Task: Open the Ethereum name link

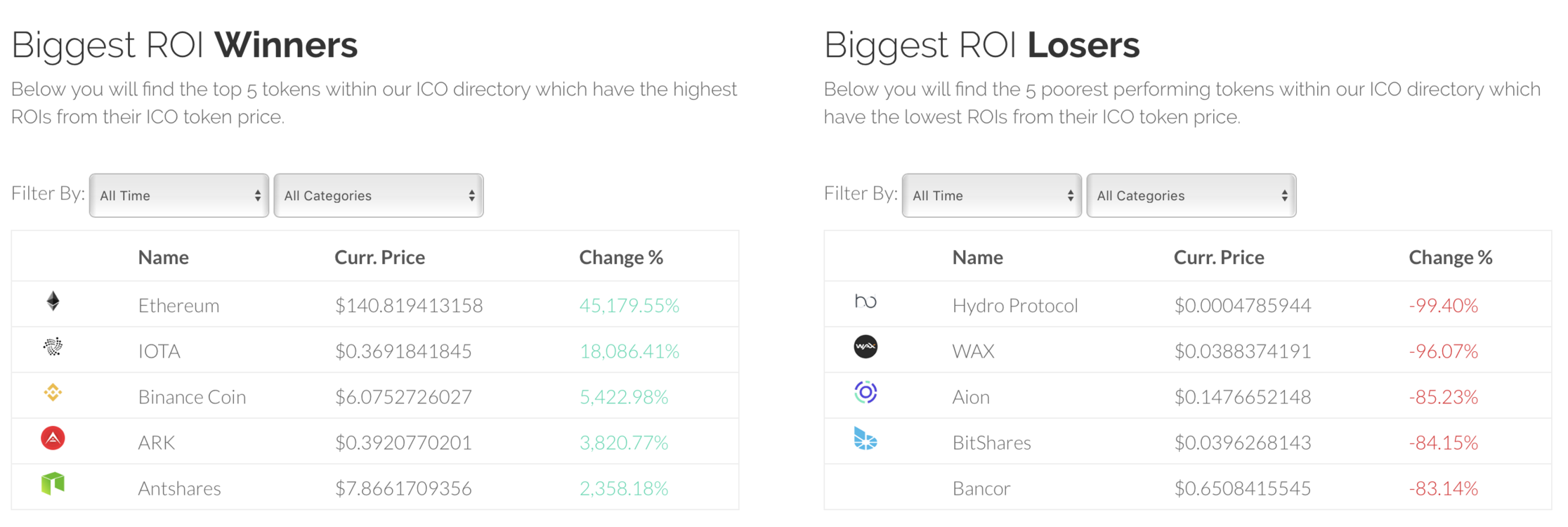Action: (178, 306)
